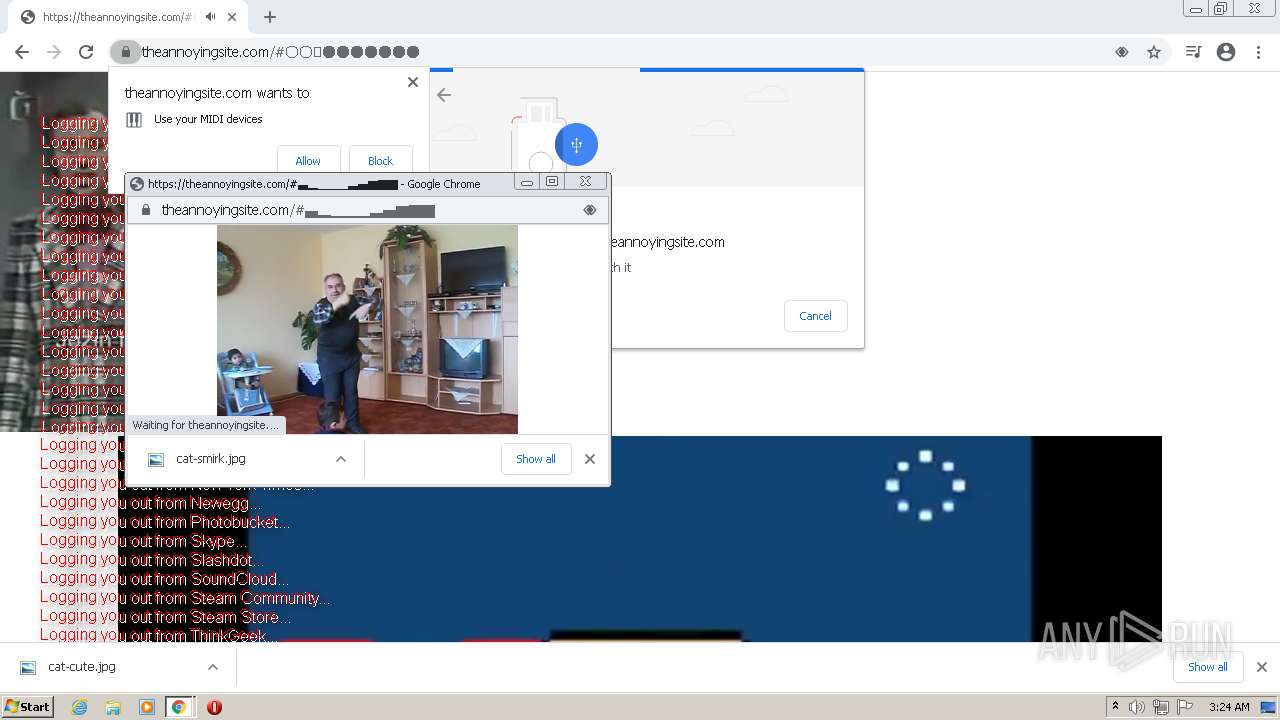Image resolution: width=1280 pixels, height=720 pixels.
Task: Dismiss the MIDI permission prompt
Action: 413,82
